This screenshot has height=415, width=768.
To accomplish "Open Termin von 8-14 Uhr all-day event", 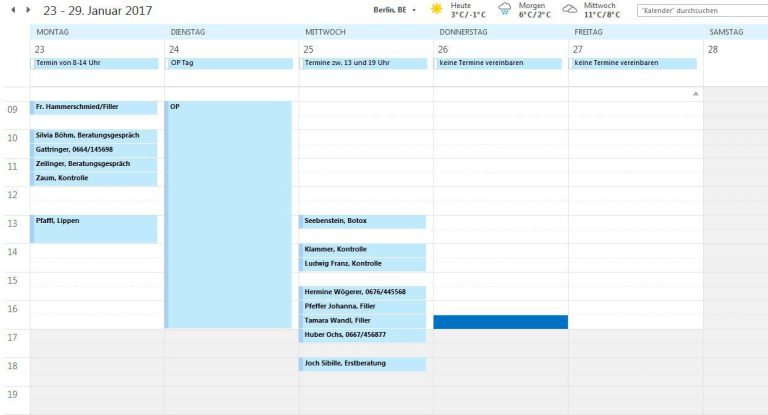I will 95,63.
